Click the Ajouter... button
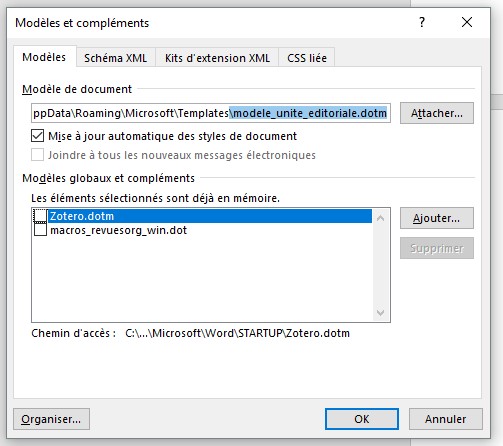Screen dimensions: 503x446 tap(437, 218)
